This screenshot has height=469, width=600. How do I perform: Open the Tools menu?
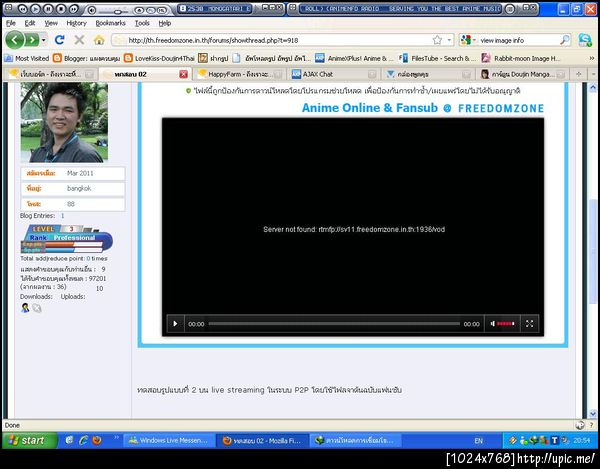coord(142,23)
